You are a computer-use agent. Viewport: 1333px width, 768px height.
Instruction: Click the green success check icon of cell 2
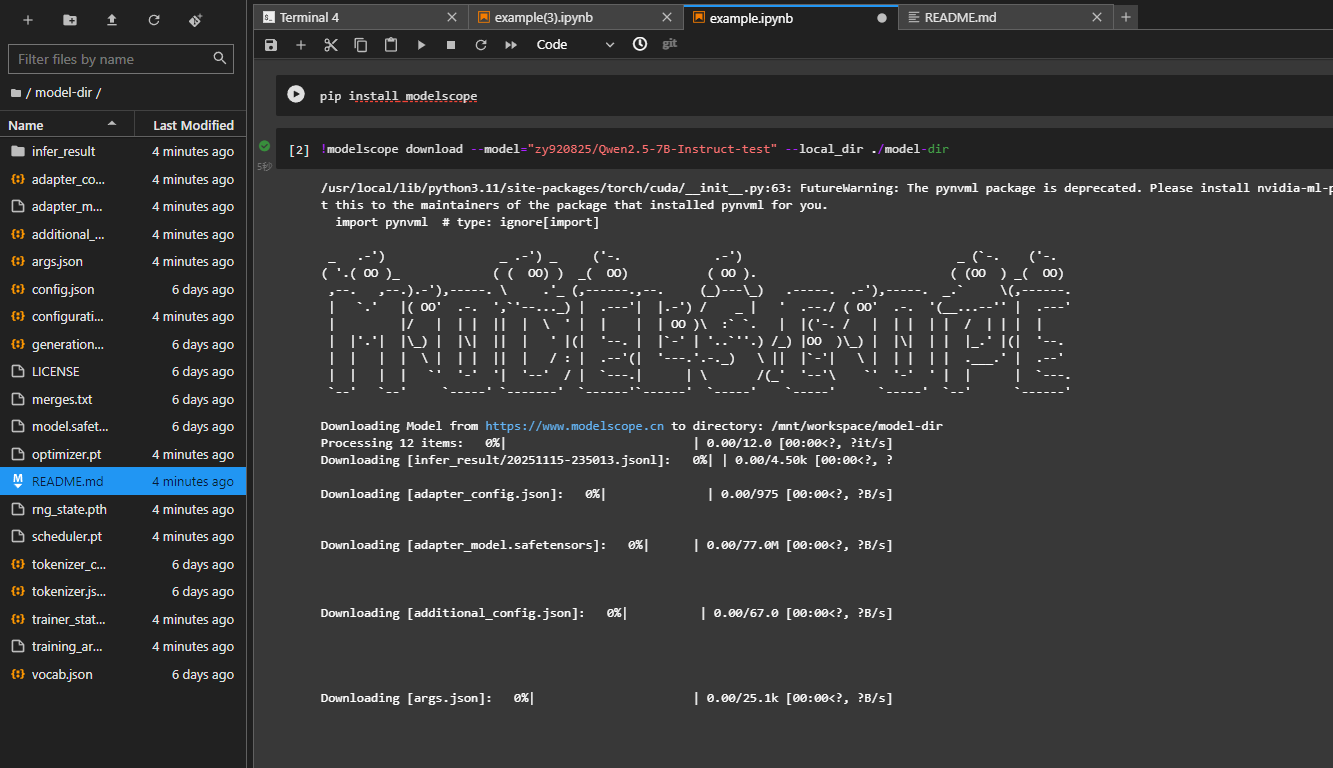pos(264,146)
